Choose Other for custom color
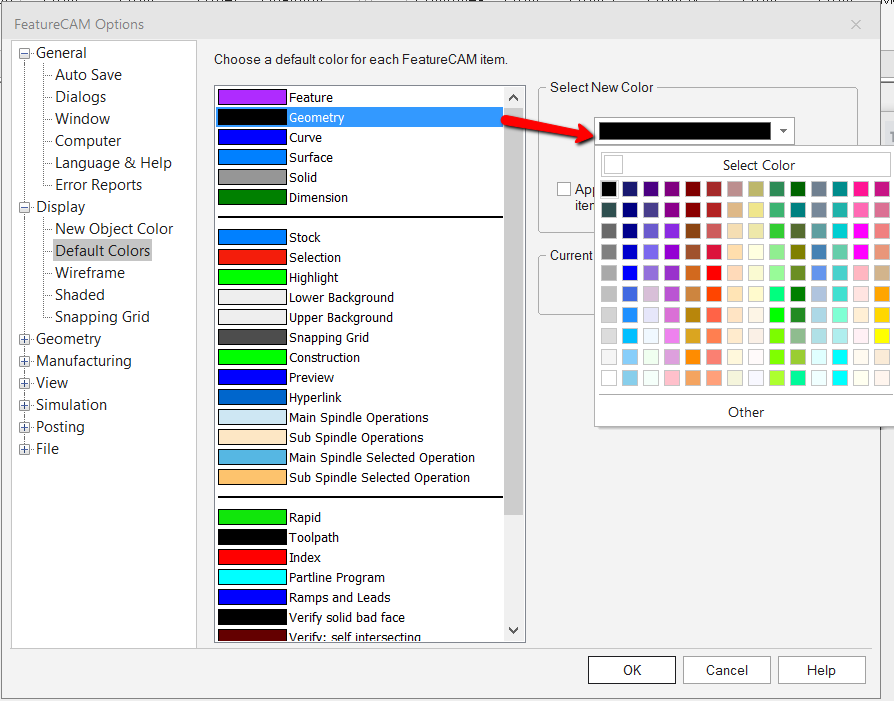The image size is (894, 701). [x=746, y=412]
